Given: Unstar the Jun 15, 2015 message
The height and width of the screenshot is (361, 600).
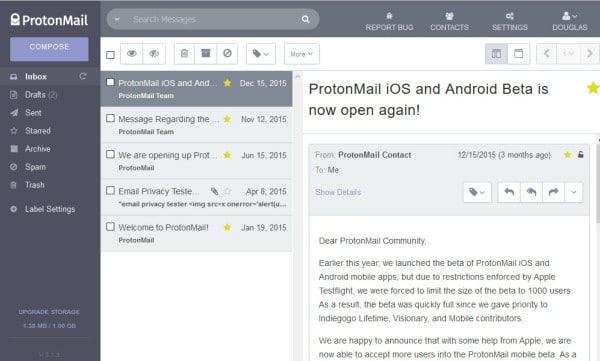Looking at the screenshot, I should click(x=227, y=155).
